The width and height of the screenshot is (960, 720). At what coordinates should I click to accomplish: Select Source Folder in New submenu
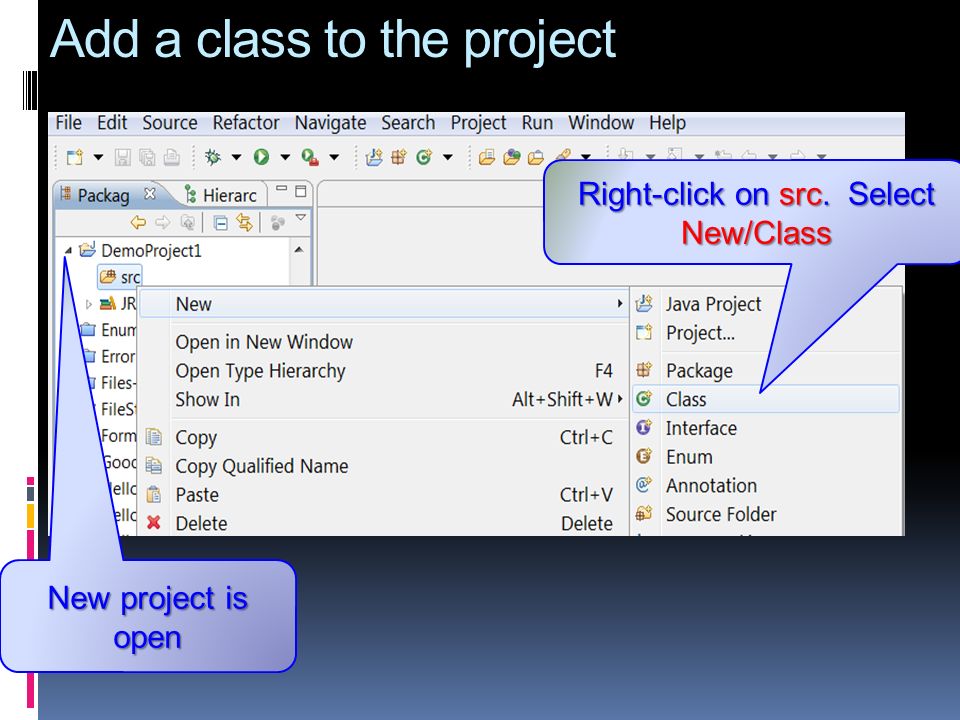(x=766, y=514)
